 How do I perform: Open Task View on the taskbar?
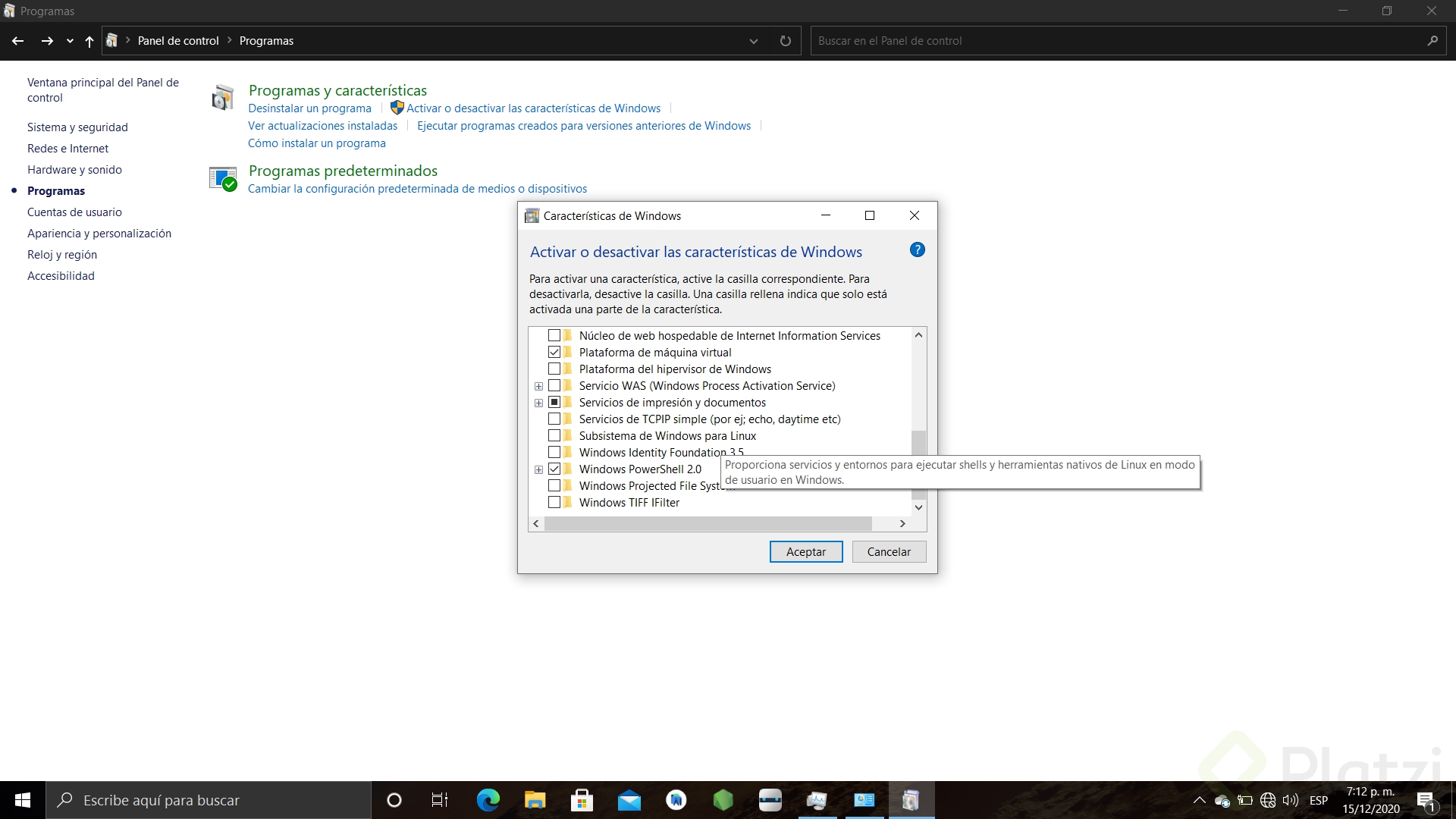(x=440, y=800)
